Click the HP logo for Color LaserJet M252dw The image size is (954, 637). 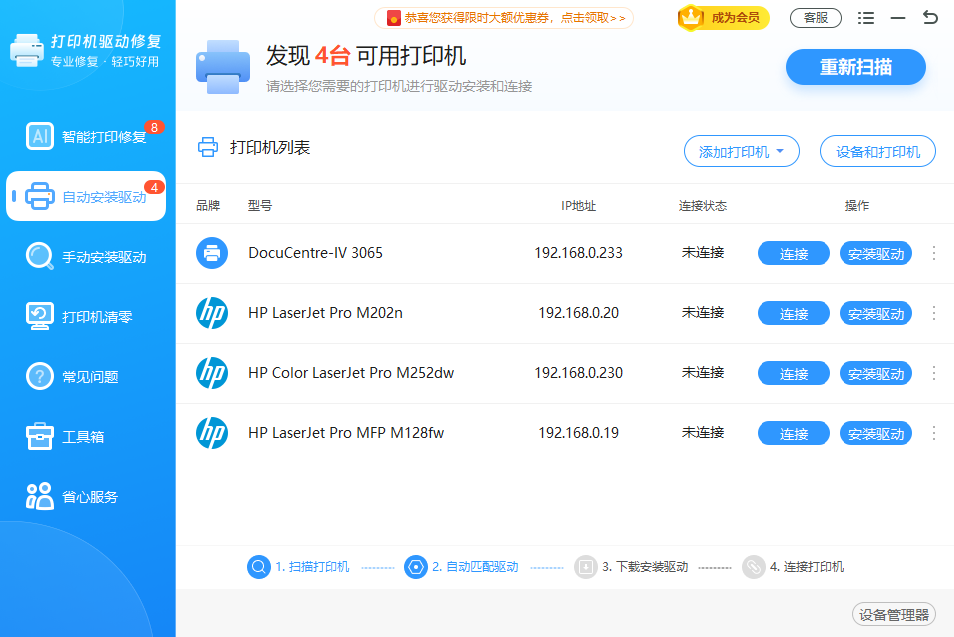click(212, 373)
